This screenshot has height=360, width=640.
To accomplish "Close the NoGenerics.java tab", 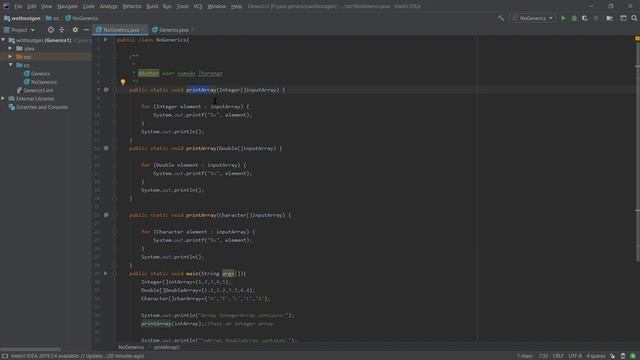I will 144,30.
